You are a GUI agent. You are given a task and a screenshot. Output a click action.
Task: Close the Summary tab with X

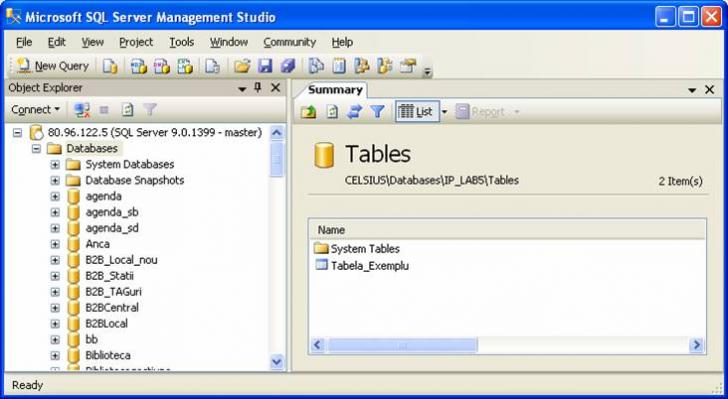click(x=709, y=90)
